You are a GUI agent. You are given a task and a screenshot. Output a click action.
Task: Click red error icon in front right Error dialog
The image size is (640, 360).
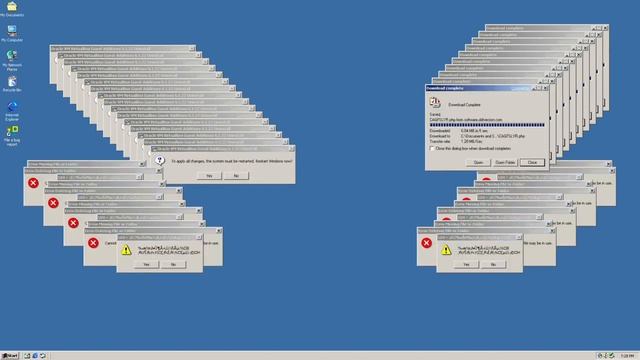[427, 243]
